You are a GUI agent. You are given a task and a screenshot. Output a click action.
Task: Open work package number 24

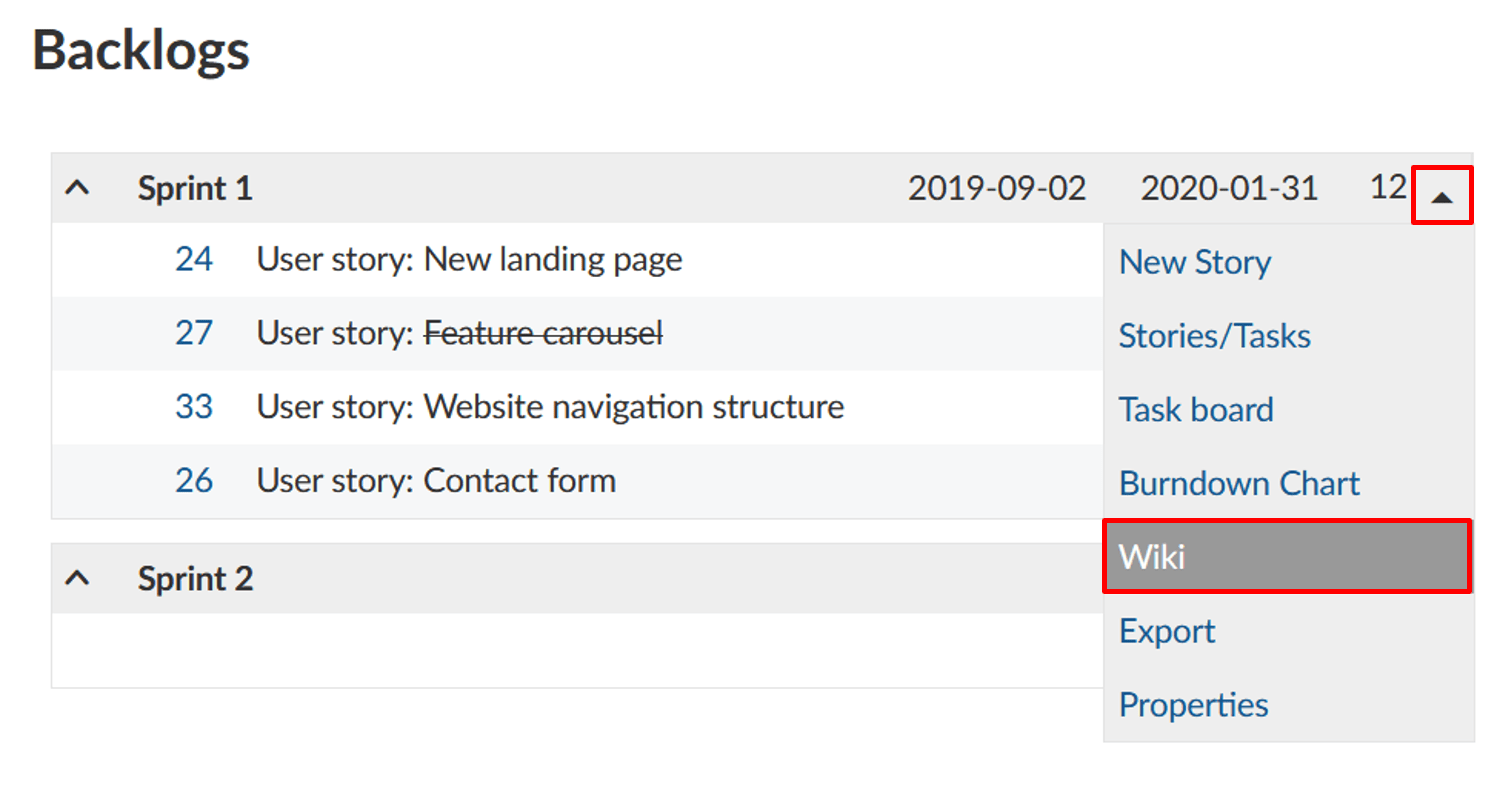tap(194, 260)
